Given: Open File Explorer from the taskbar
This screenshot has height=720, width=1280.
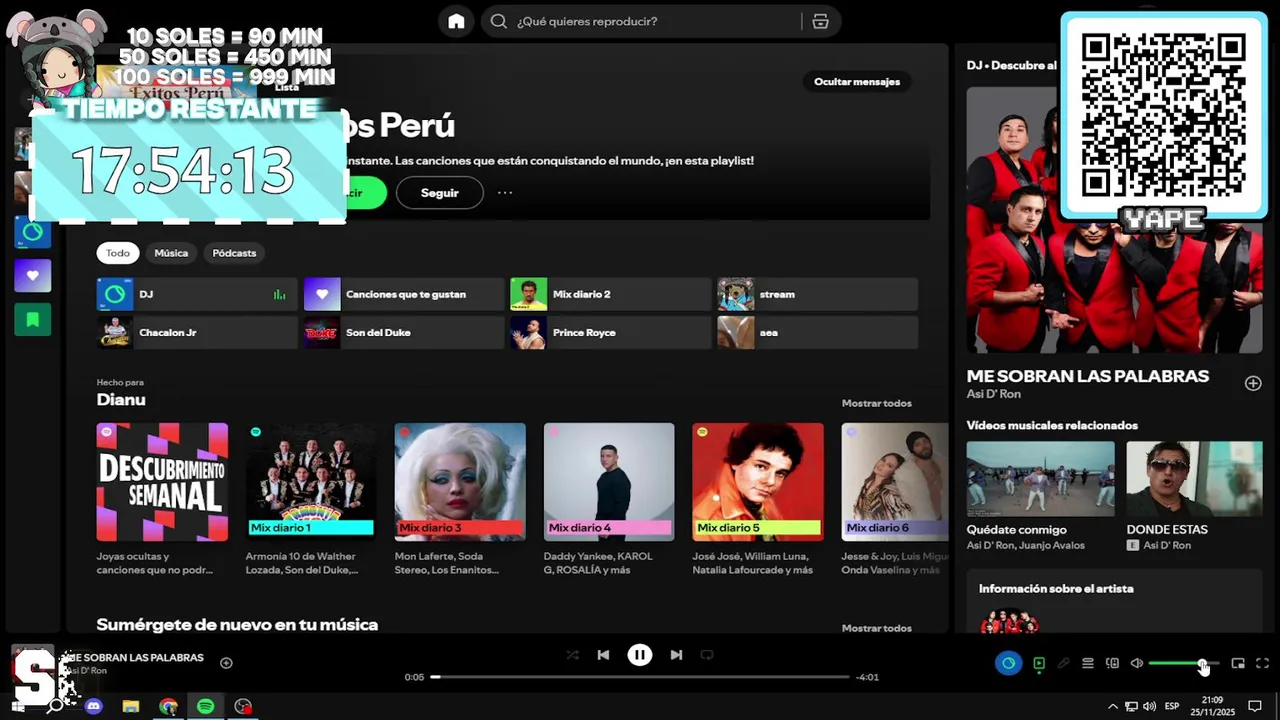Looking at the screenshot, I should pyautogui.click(x=131, y=706).
